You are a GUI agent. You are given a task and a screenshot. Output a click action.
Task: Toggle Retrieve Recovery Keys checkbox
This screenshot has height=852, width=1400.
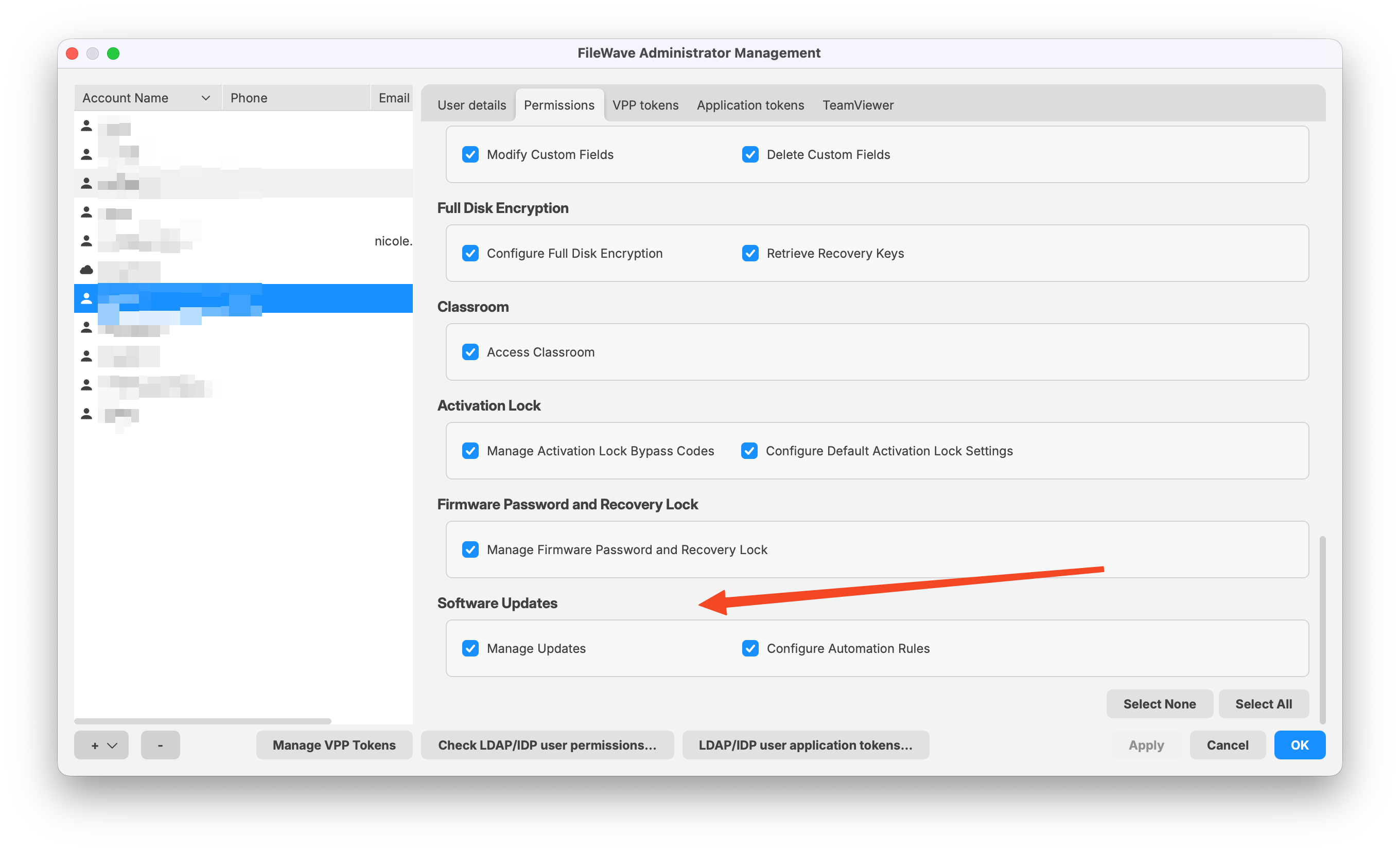coord(750,253)
